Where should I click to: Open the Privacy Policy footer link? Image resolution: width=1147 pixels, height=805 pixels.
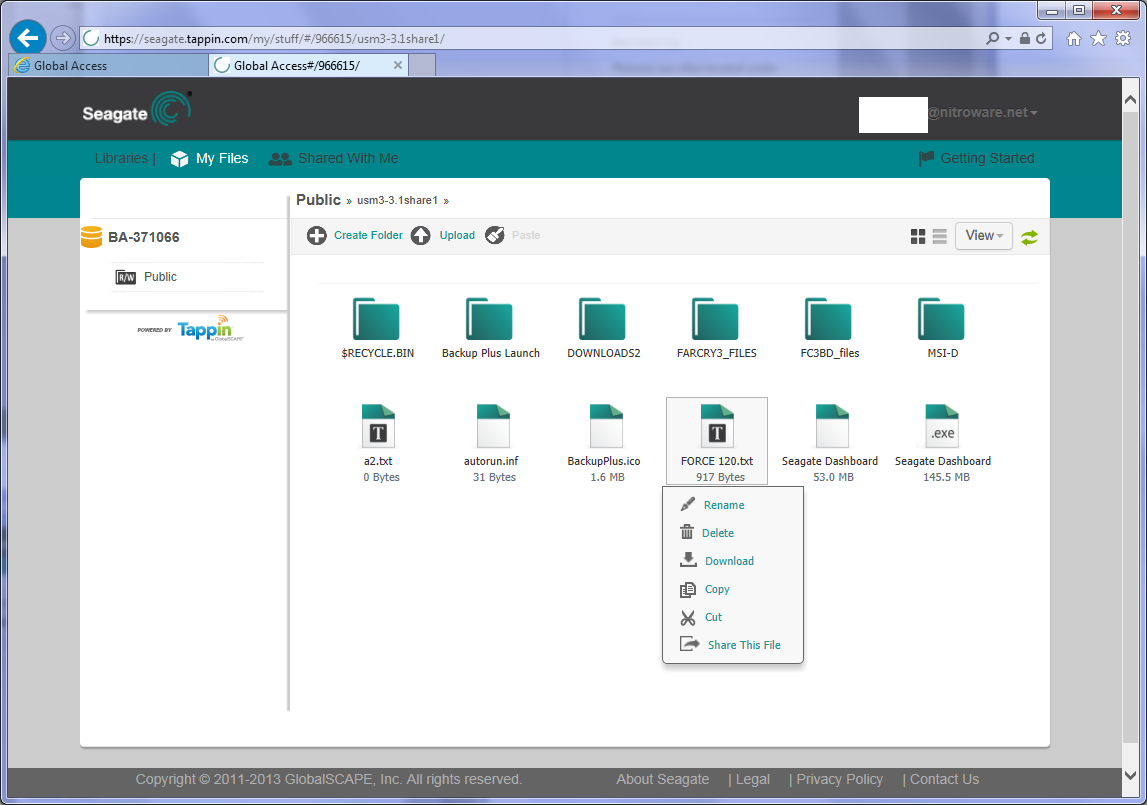click(840, 779)
